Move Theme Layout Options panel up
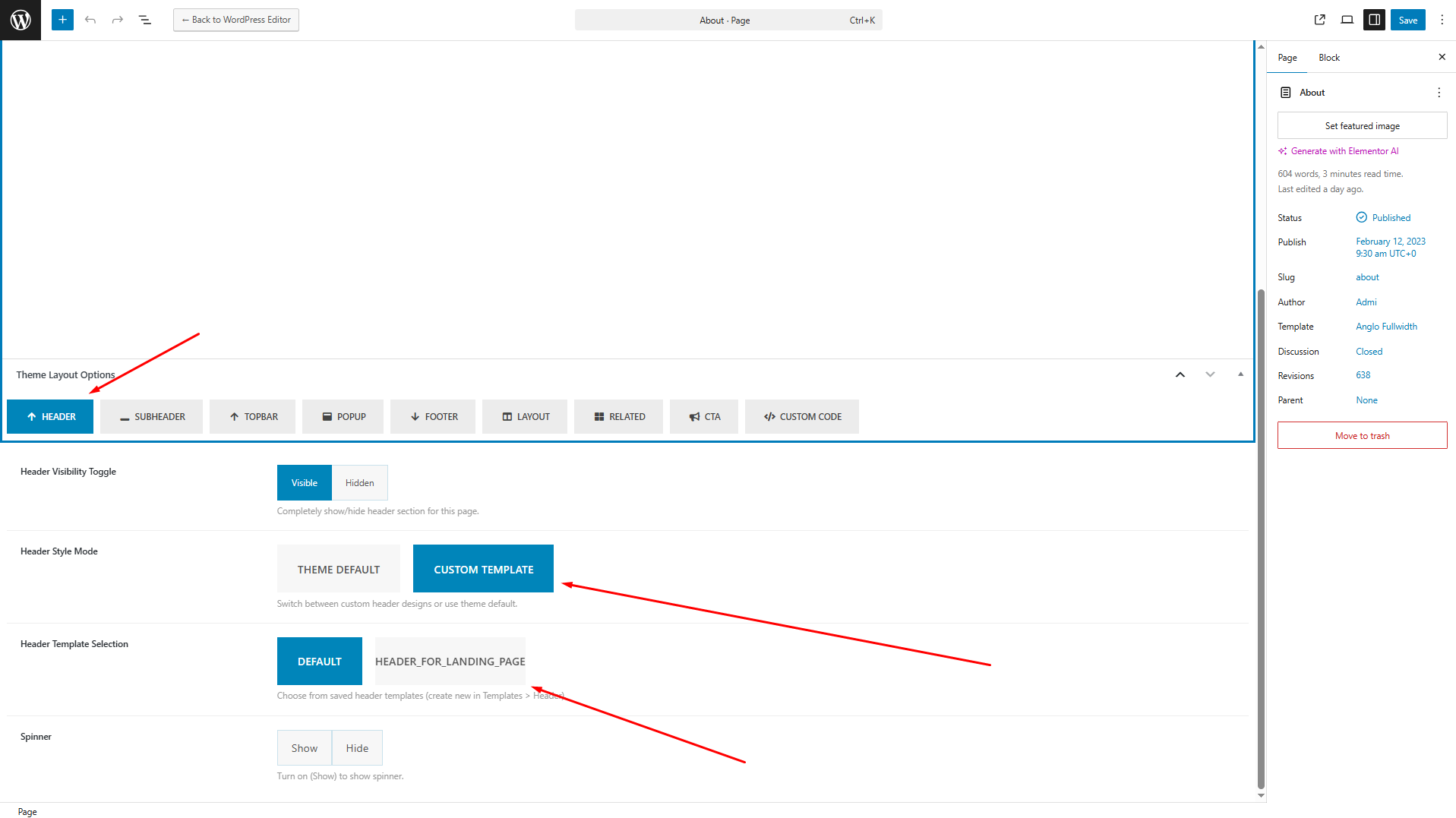The width and height of the screenshot is (1456, 818). 1180,374
